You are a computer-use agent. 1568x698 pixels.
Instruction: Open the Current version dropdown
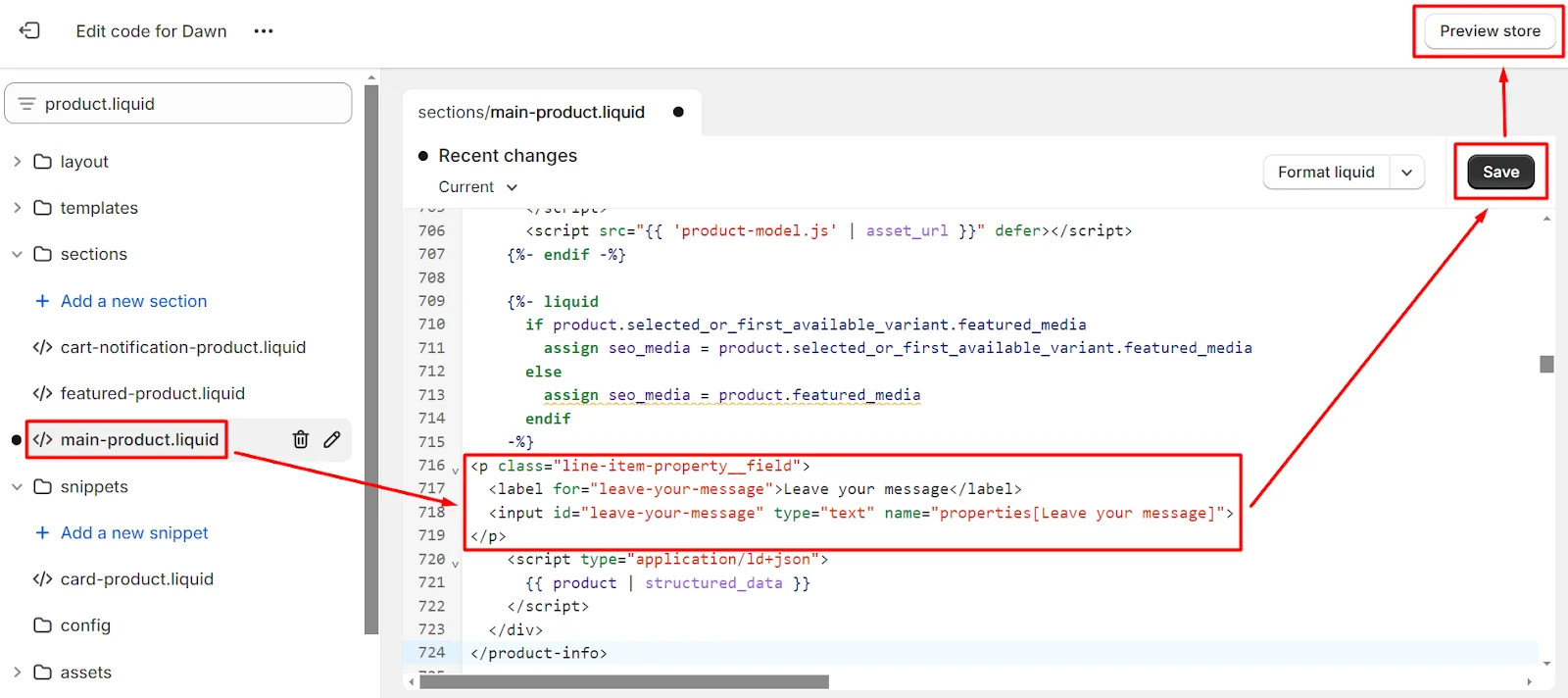coord(477,187)
